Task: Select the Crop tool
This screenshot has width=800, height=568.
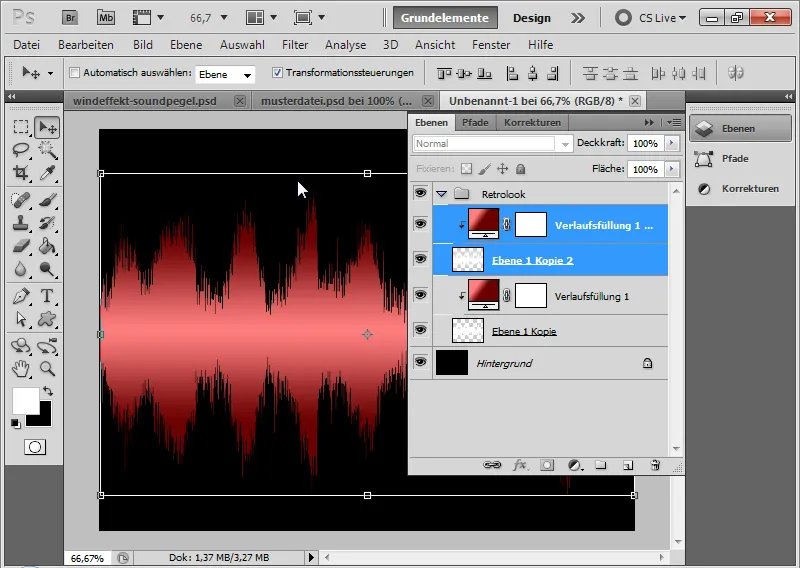Action: coord(21,172)
